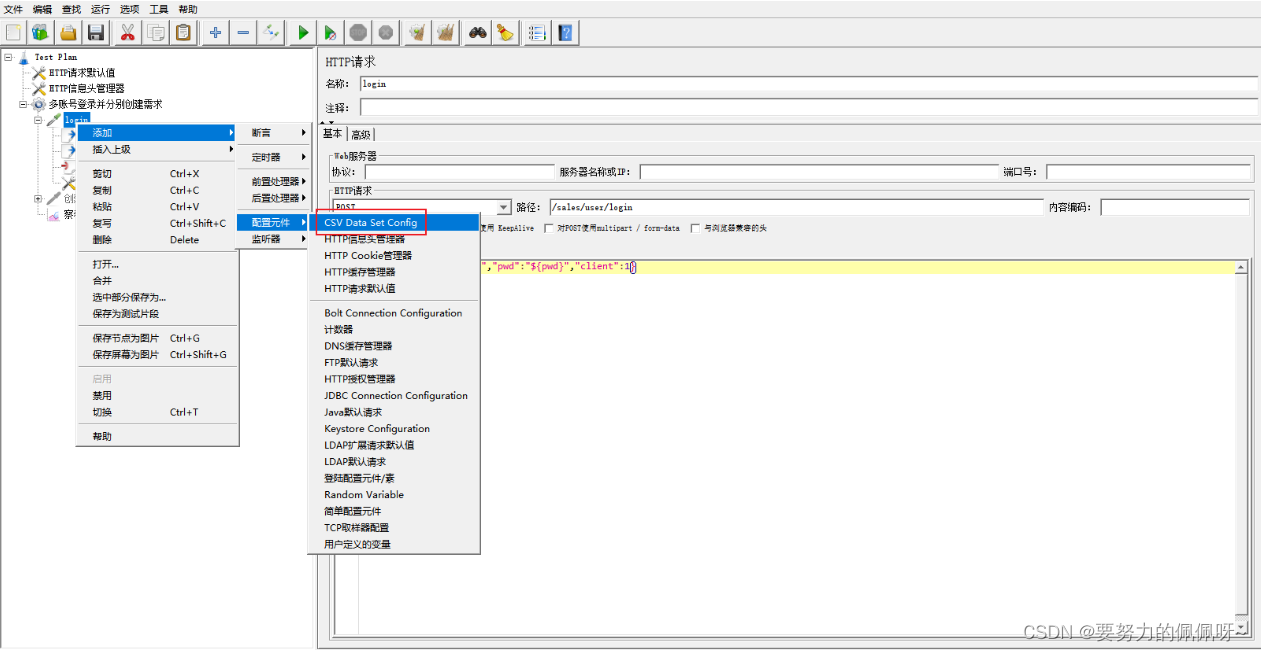Click the Stop test toolbar icon
Screen dimensions: 1261x651
point(358,33)
